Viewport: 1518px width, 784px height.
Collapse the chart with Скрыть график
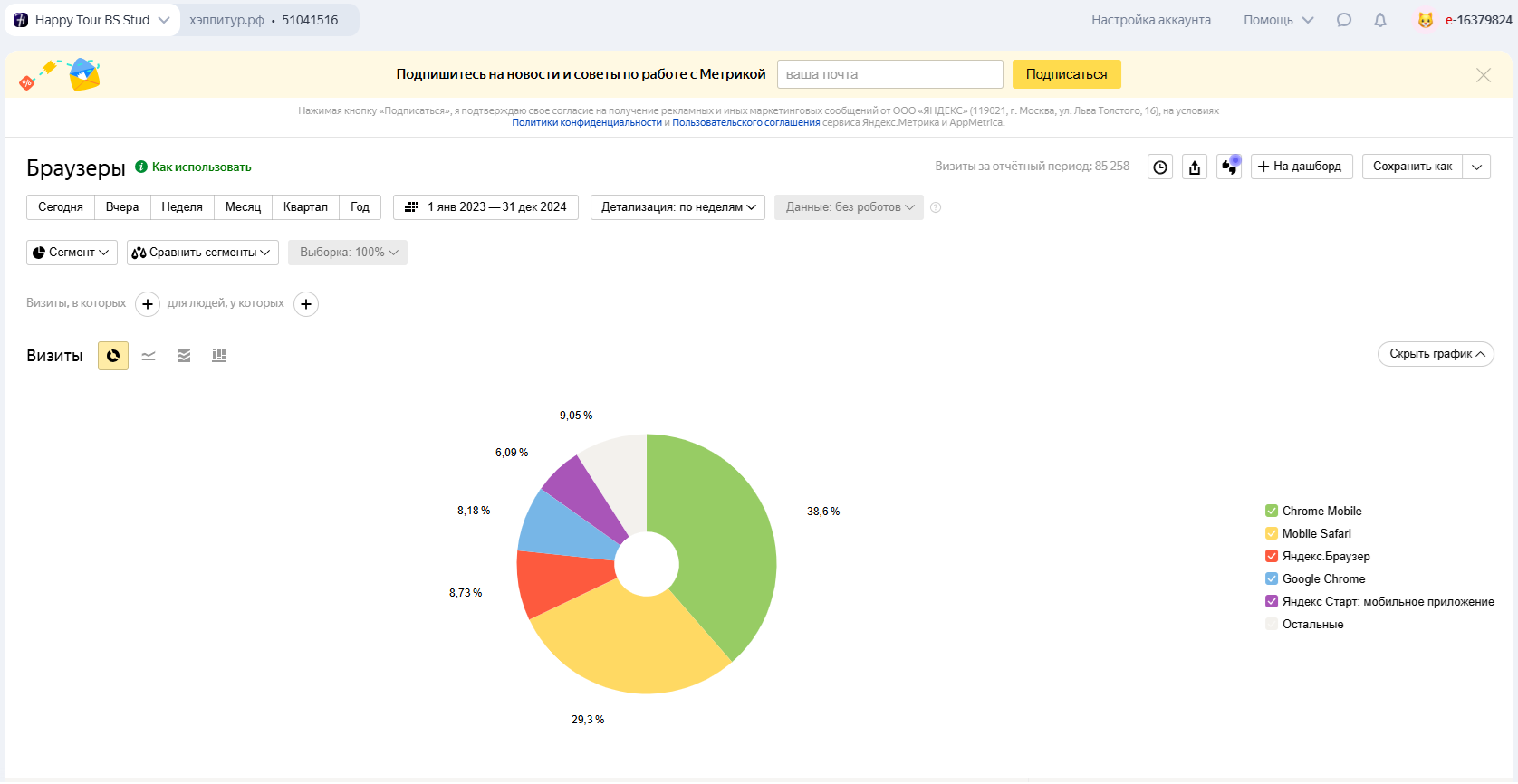tap(1436, 354)
